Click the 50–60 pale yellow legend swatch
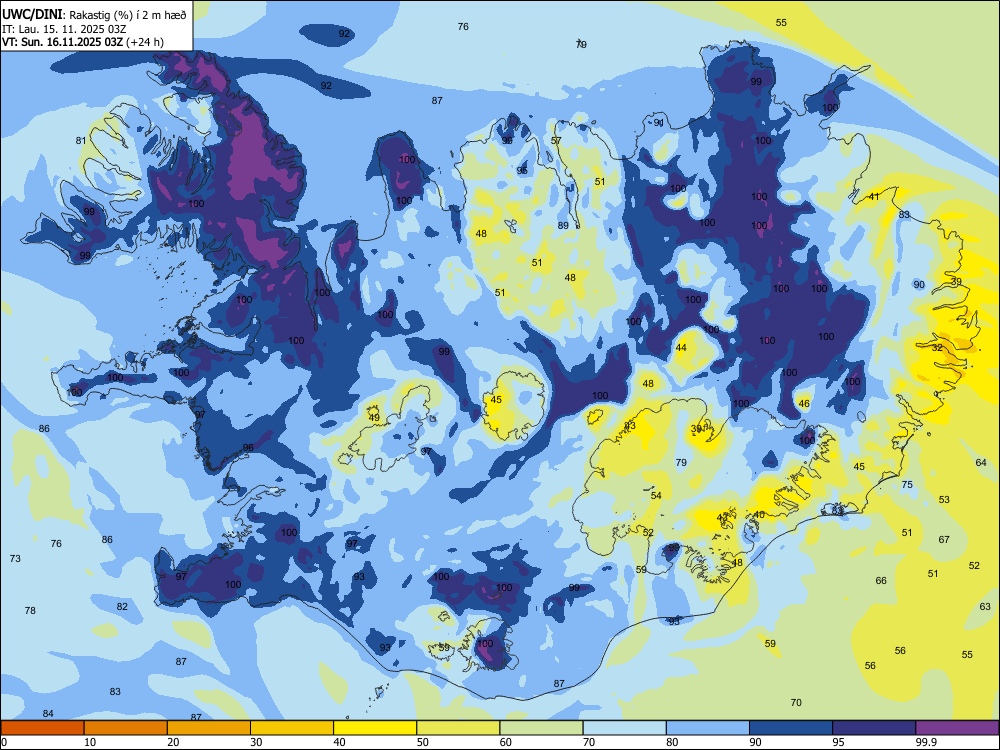The image size is (1000, 750). (x=458, y=728)
